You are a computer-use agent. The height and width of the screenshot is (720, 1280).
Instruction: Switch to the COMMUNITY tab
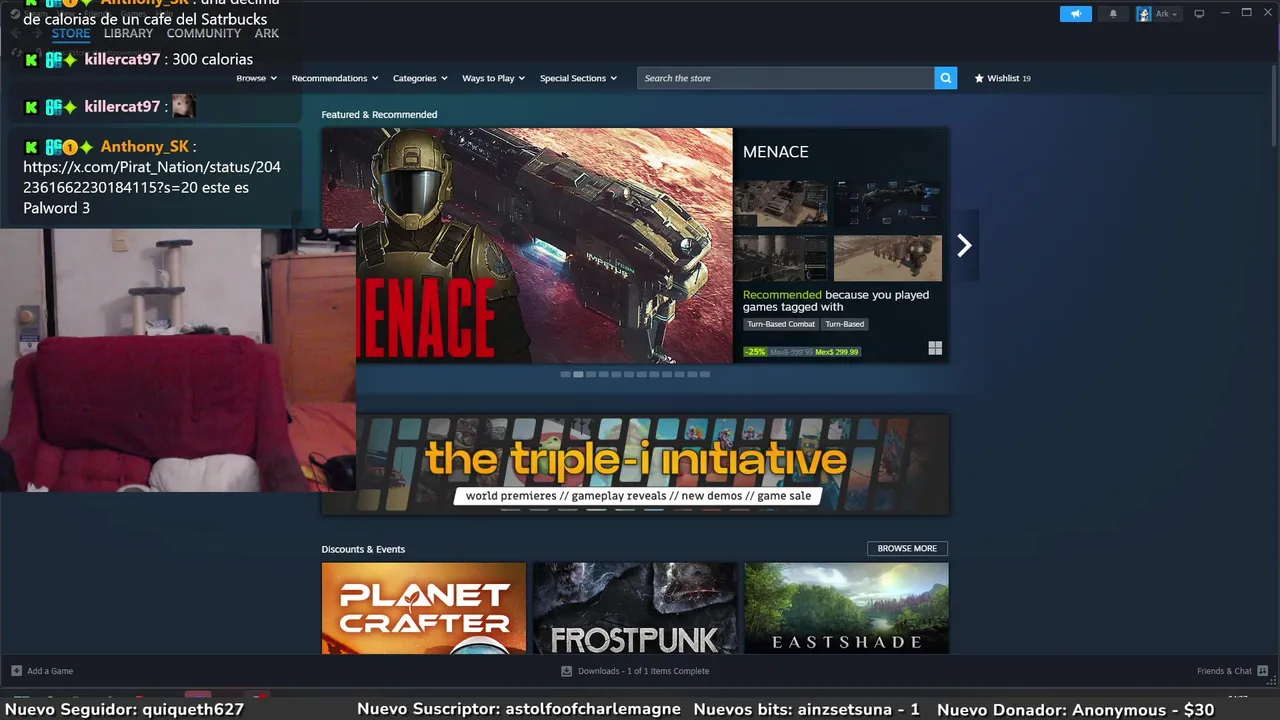click(x=204, y=33)
